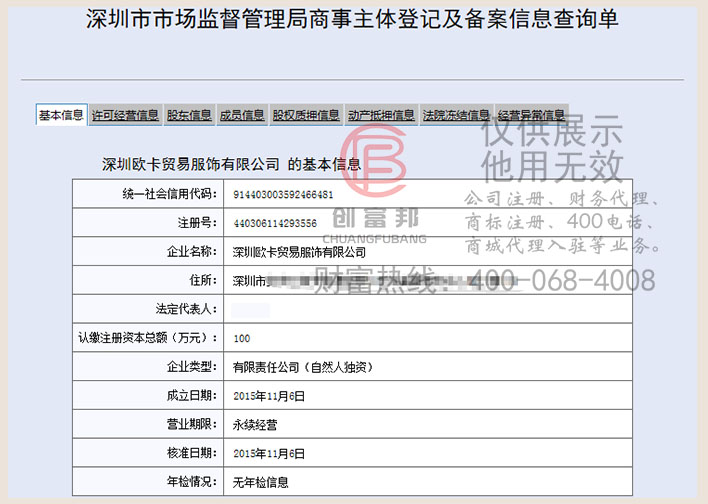Image resolution: width=708 pixels, height=504 pixels.
Task: Open the 成员信息 tab
Action: click(x=242, y=116)
